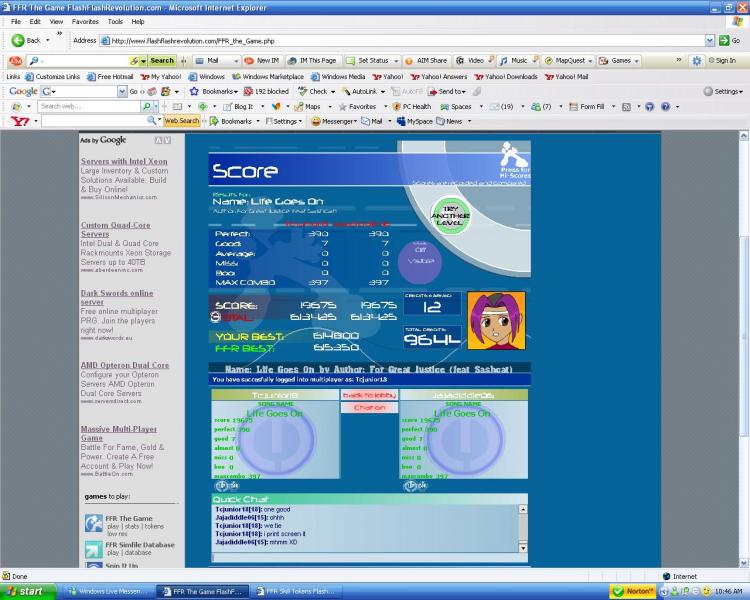Click the Norton icon in system tray
The height and width of the screenshot is (600, 750).
[x=632, y=591]
